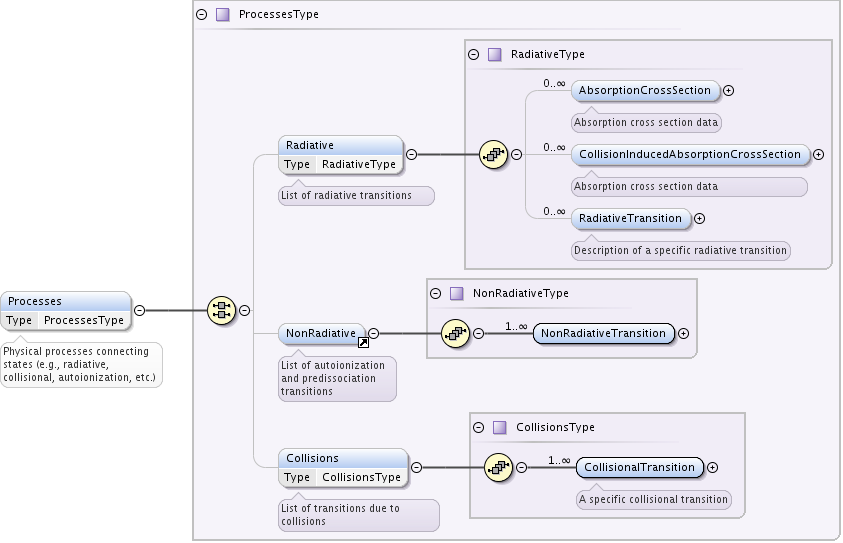Expand the RadiativeTransition plus button
843x543 pixels.
699,218
